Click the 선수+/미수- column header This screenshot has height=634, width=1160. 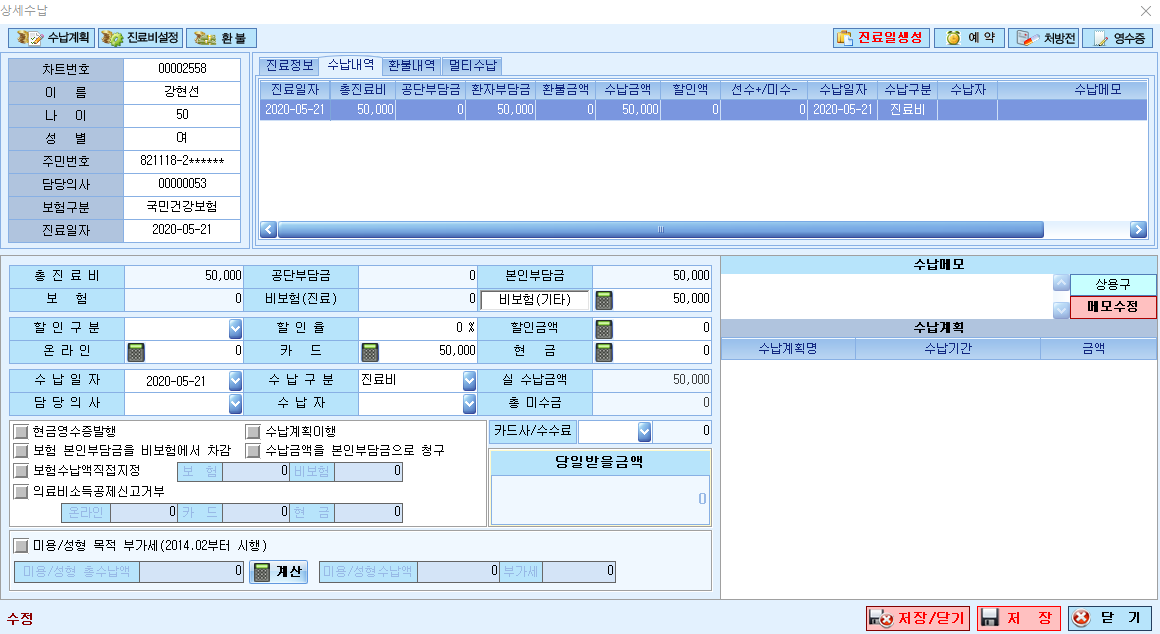(x=764, y=90)
